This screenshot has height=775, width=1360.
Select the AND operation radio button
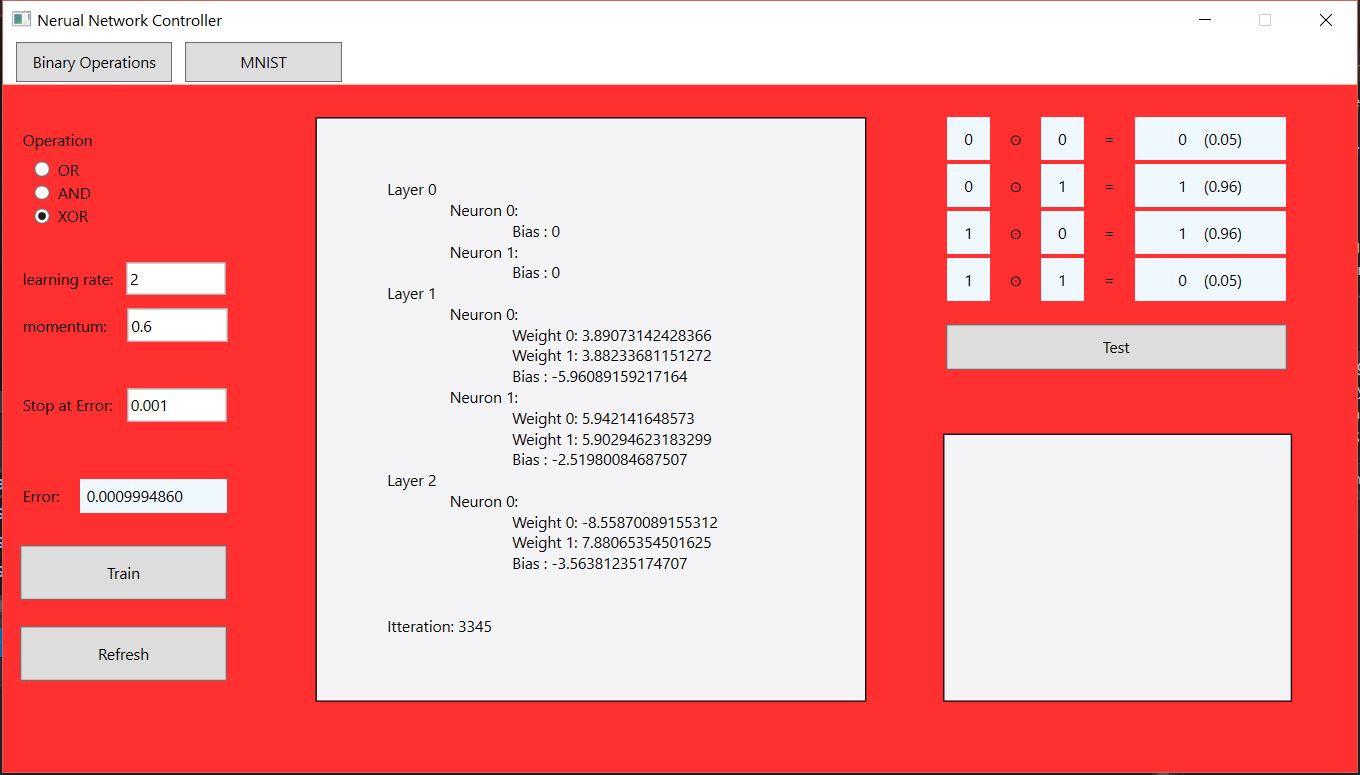tap(42, 193)
